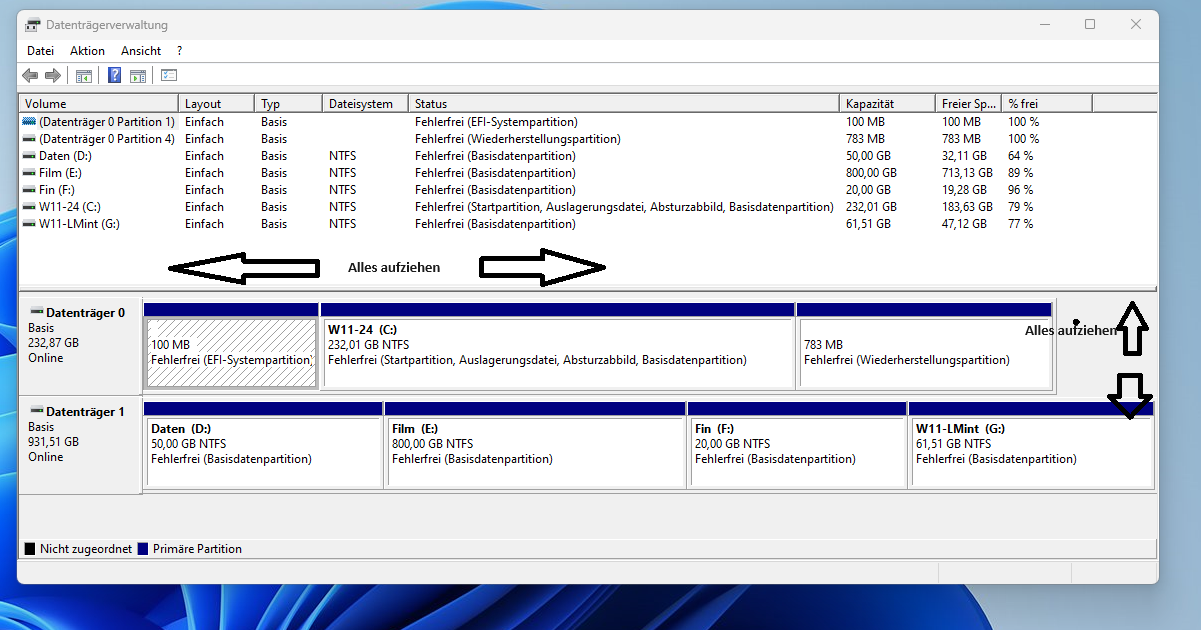Click the 19,28 GB free space cell

pyautogui.click(x=964, y=190)
